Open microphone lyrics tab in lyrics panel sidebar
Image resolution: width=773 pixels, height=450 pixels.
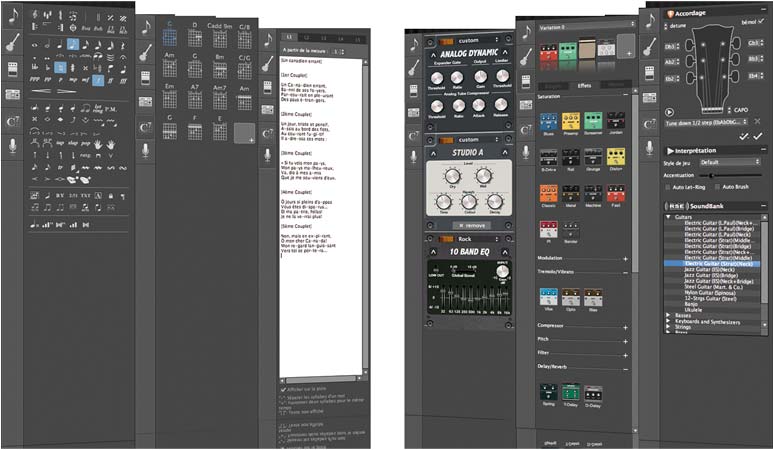pyautogui.click(x=268, y=154)
